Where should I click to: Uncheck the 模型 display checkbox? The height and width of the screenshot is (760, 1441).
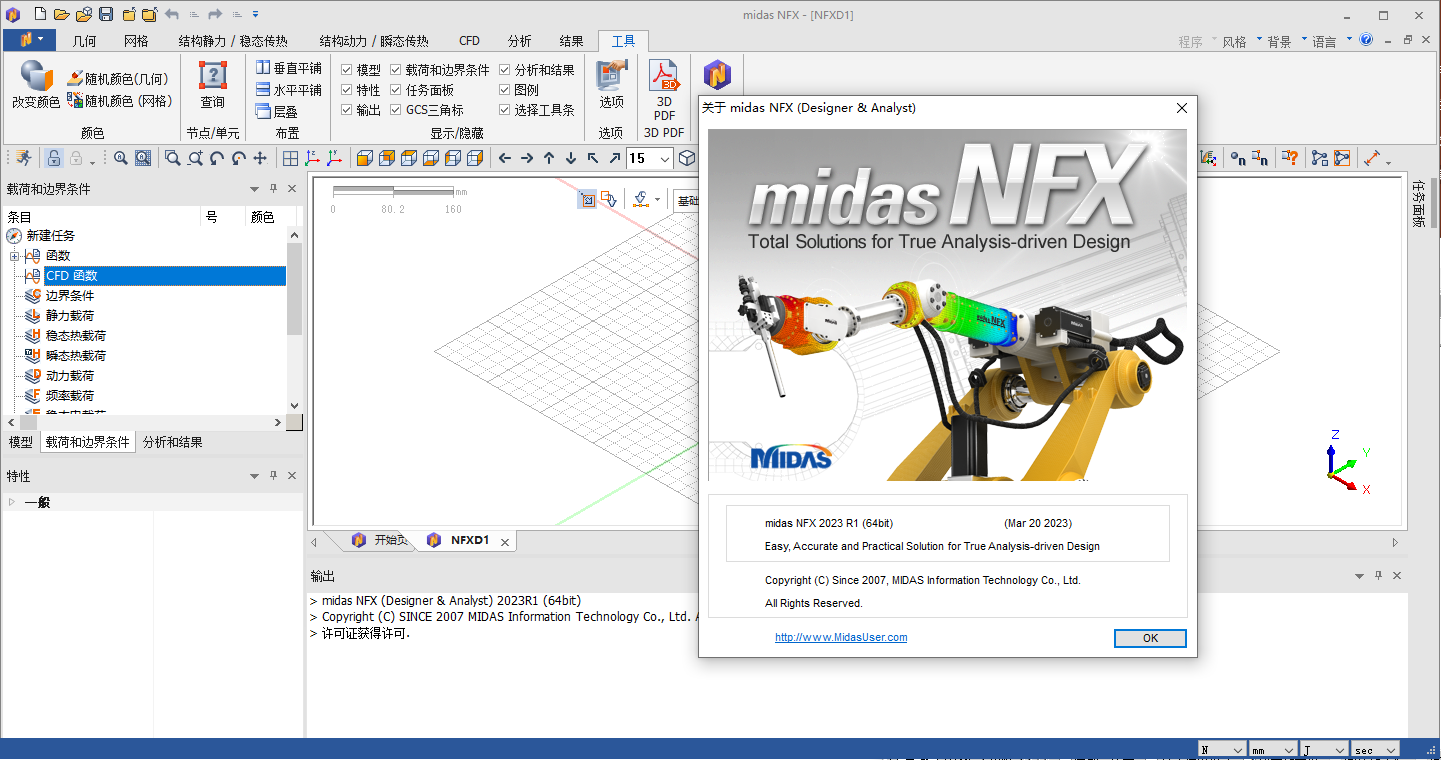pyautogui.click(x=347, y=70)
